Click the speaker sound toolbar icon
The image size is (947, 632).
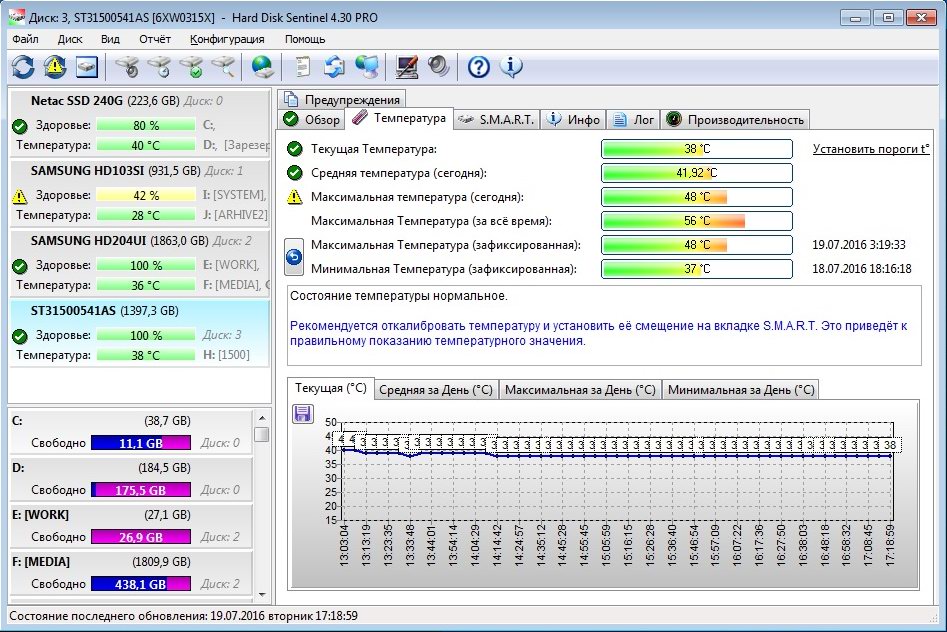pyautogui.click(x=438, y=67)
